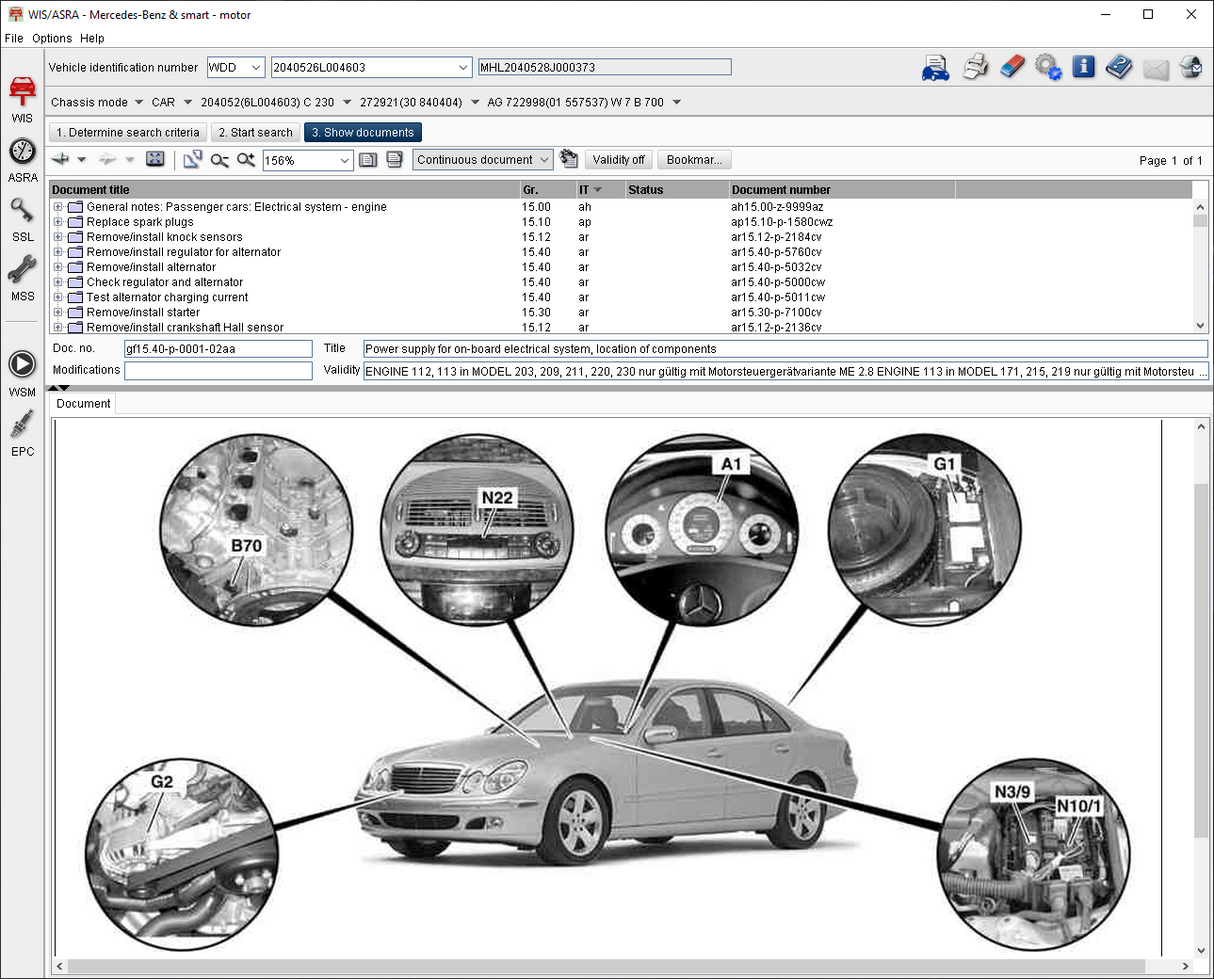Click the zoom in magnifier icon
The height and width of the screenshot is (979, 1214).
(246, 160)
